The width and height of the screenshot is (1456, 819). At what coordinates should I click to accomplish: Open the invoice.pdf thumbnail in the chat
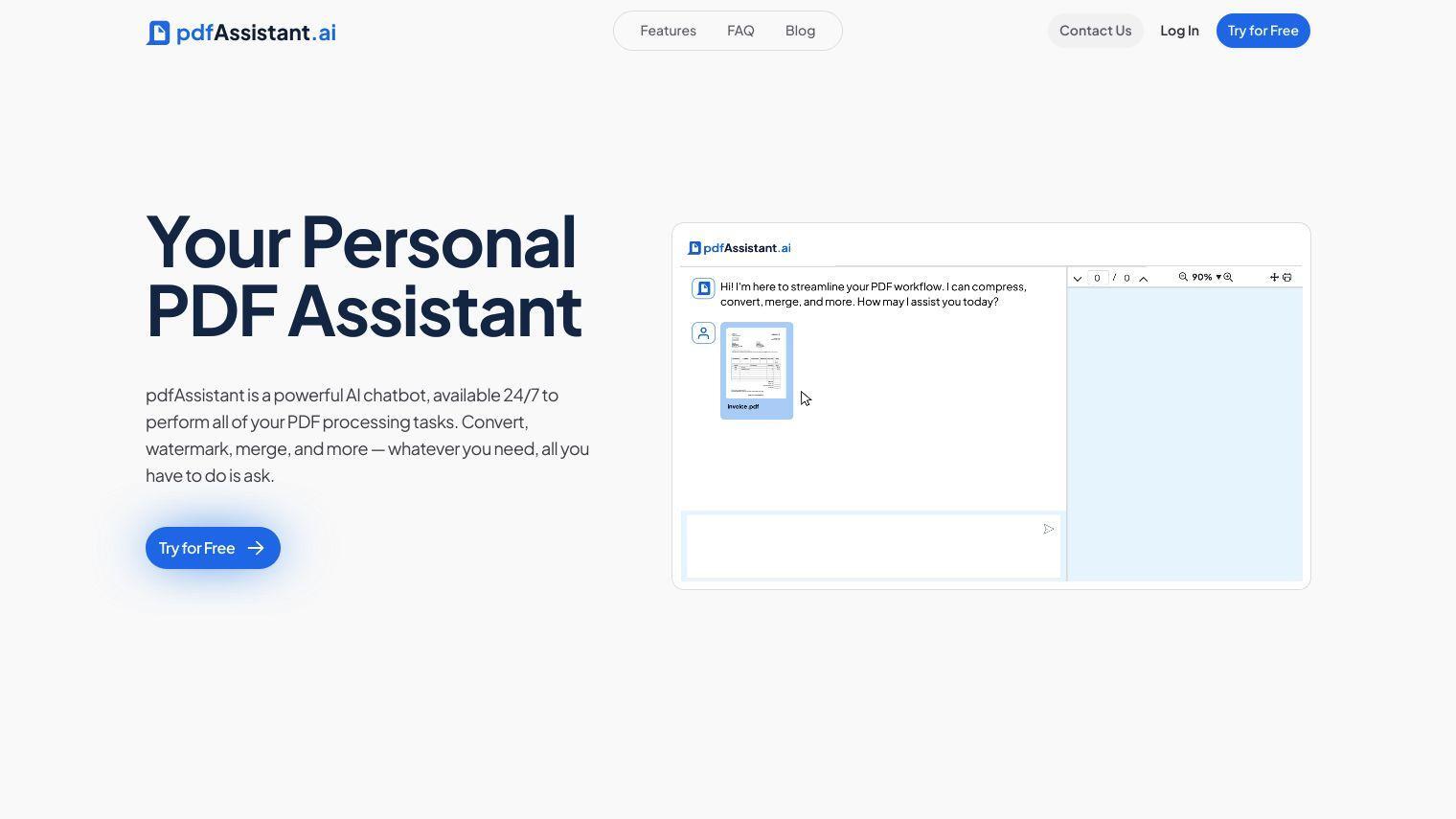(757, 371)
